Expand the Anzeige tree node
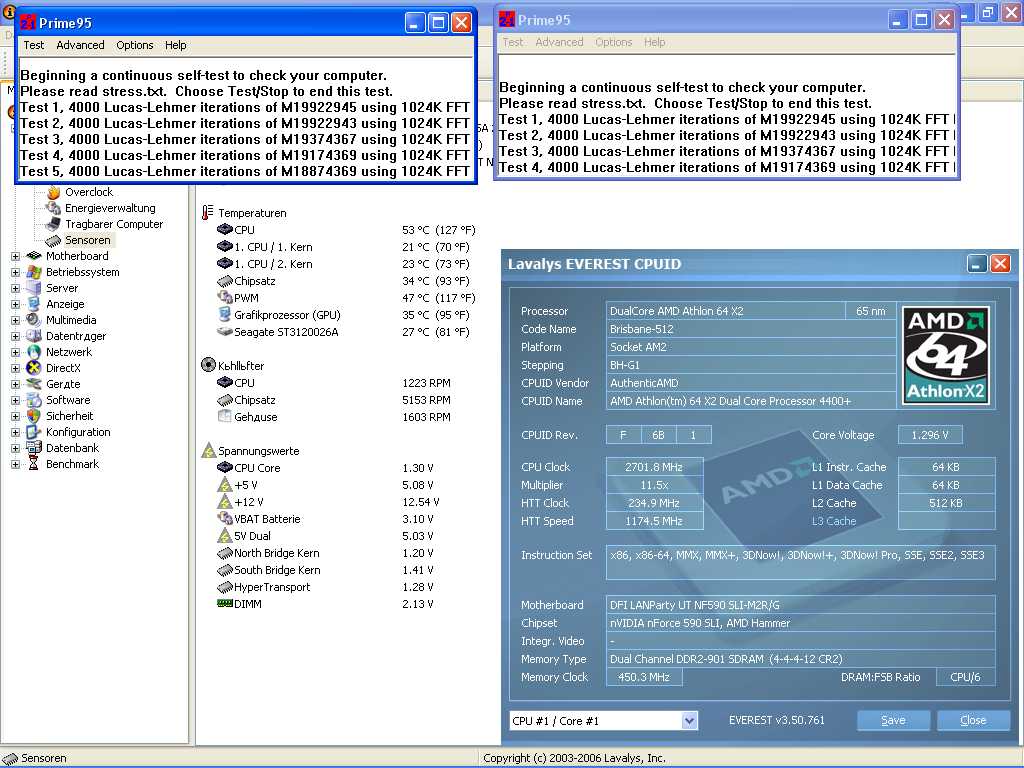 click(15, 304)
